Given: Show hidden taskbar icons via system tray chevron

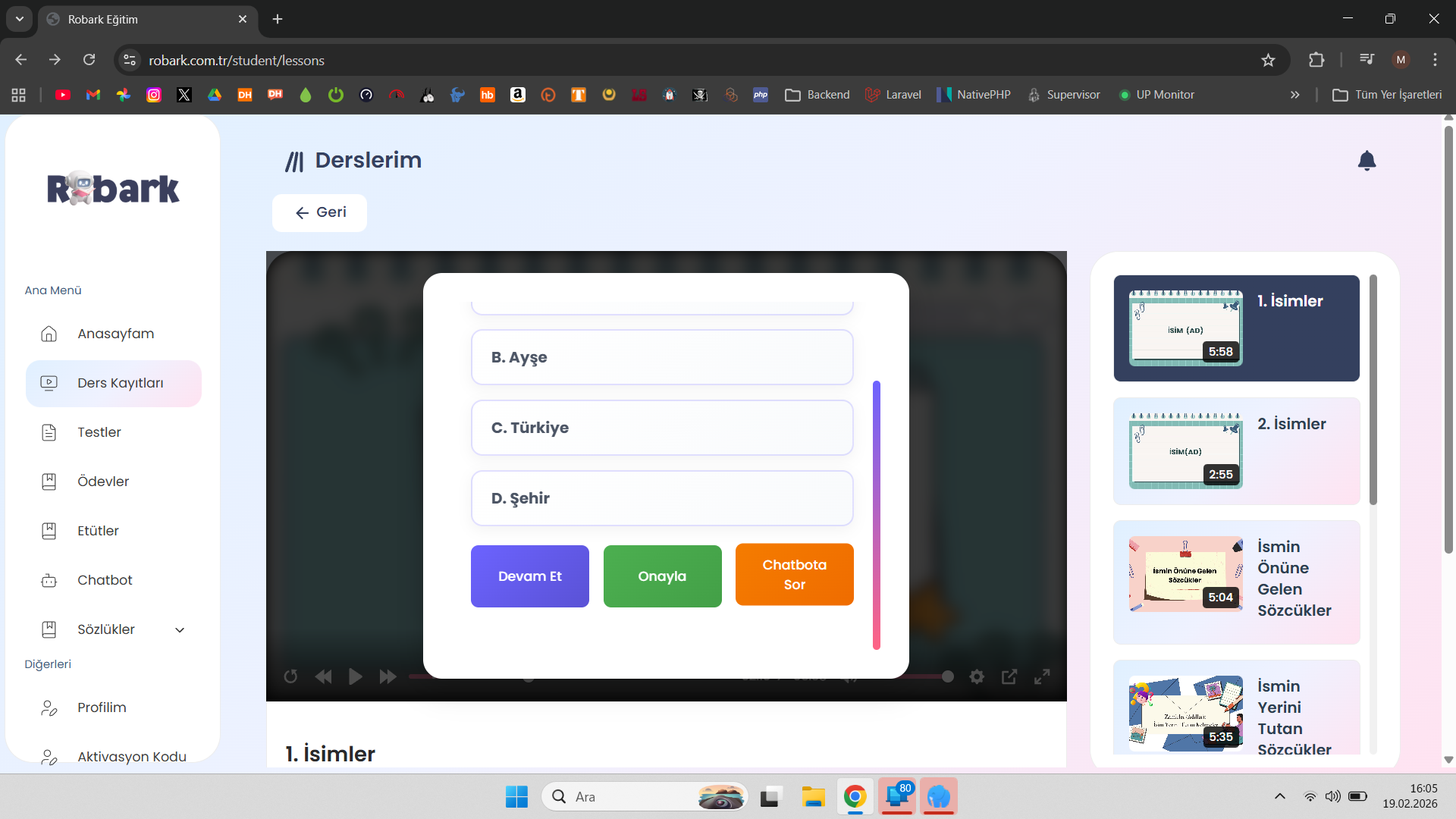Looking at the screenshot, I should coord(1279,796).
